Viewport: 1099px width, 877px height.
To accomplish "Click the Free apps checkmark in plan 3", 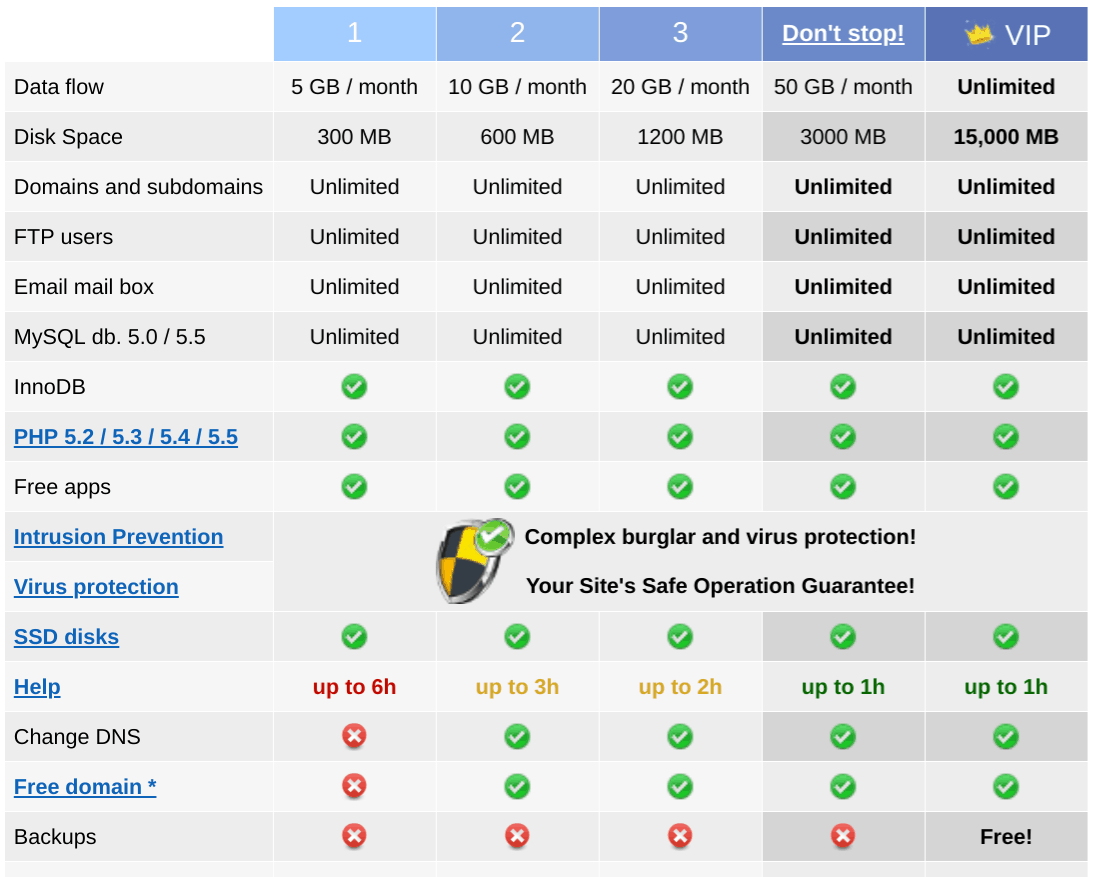I will pyautogui.click(x=680, y=487).
